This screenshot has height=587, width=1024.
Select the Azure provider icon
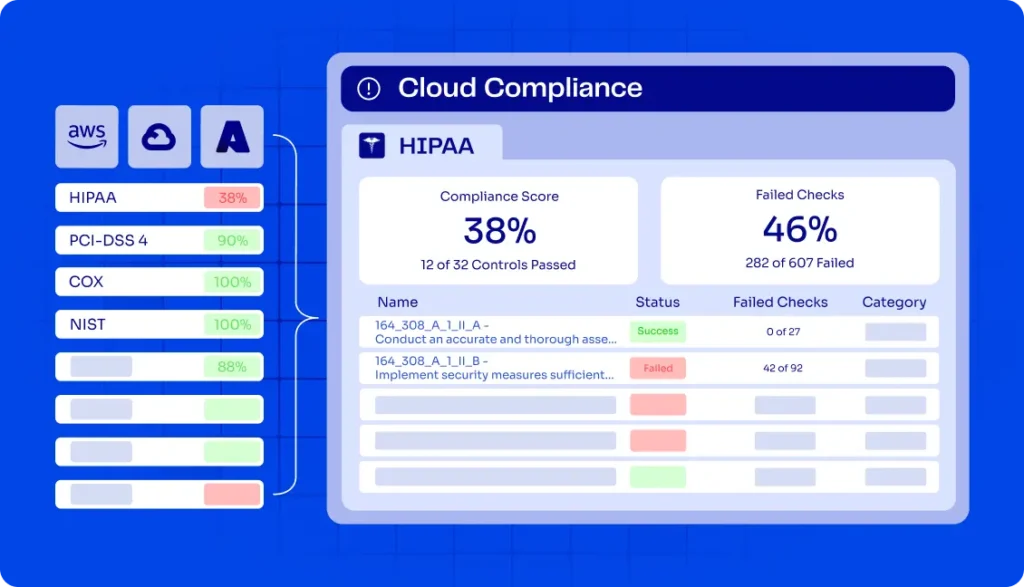[231, 136]
